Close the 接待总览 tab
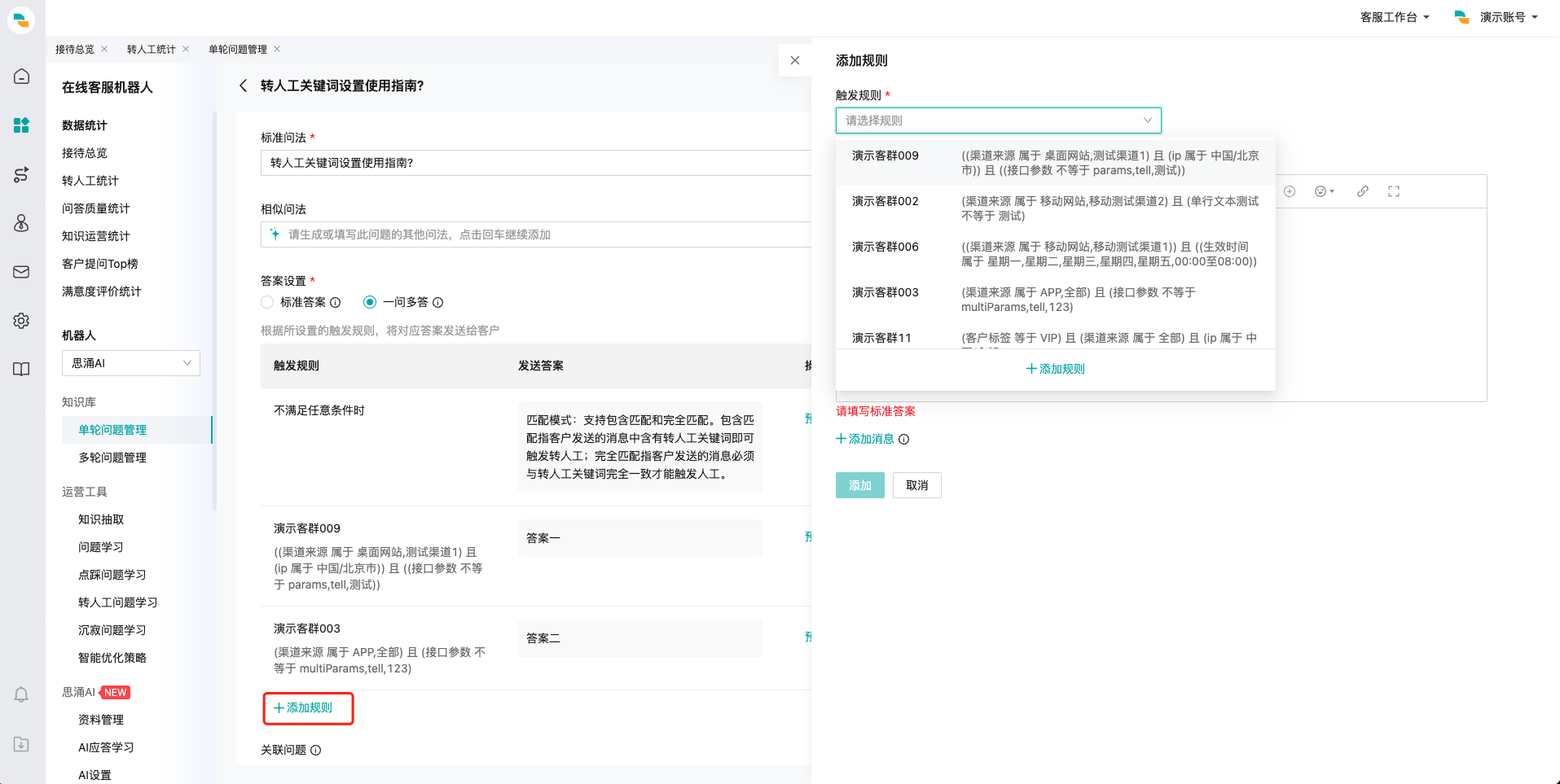The width and height of the screenshot is (1560, 784). coord(104,49)
